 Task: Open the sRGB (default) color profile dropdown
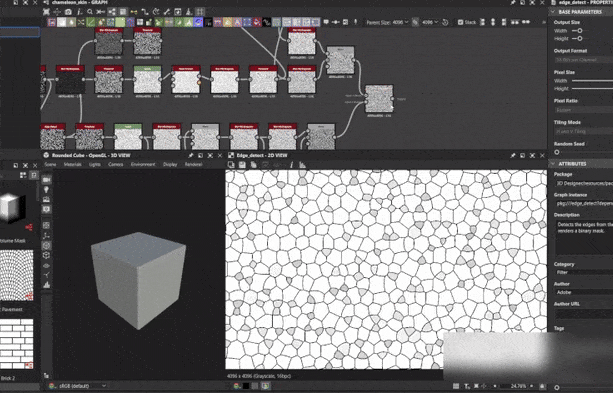pos(82,386)
